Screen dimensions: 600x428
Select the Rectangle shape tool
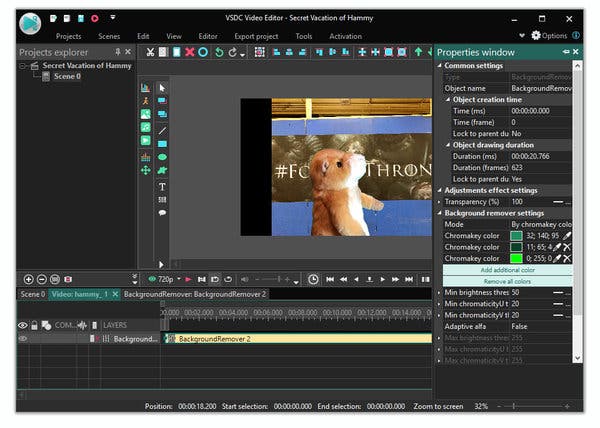(162, 144)
